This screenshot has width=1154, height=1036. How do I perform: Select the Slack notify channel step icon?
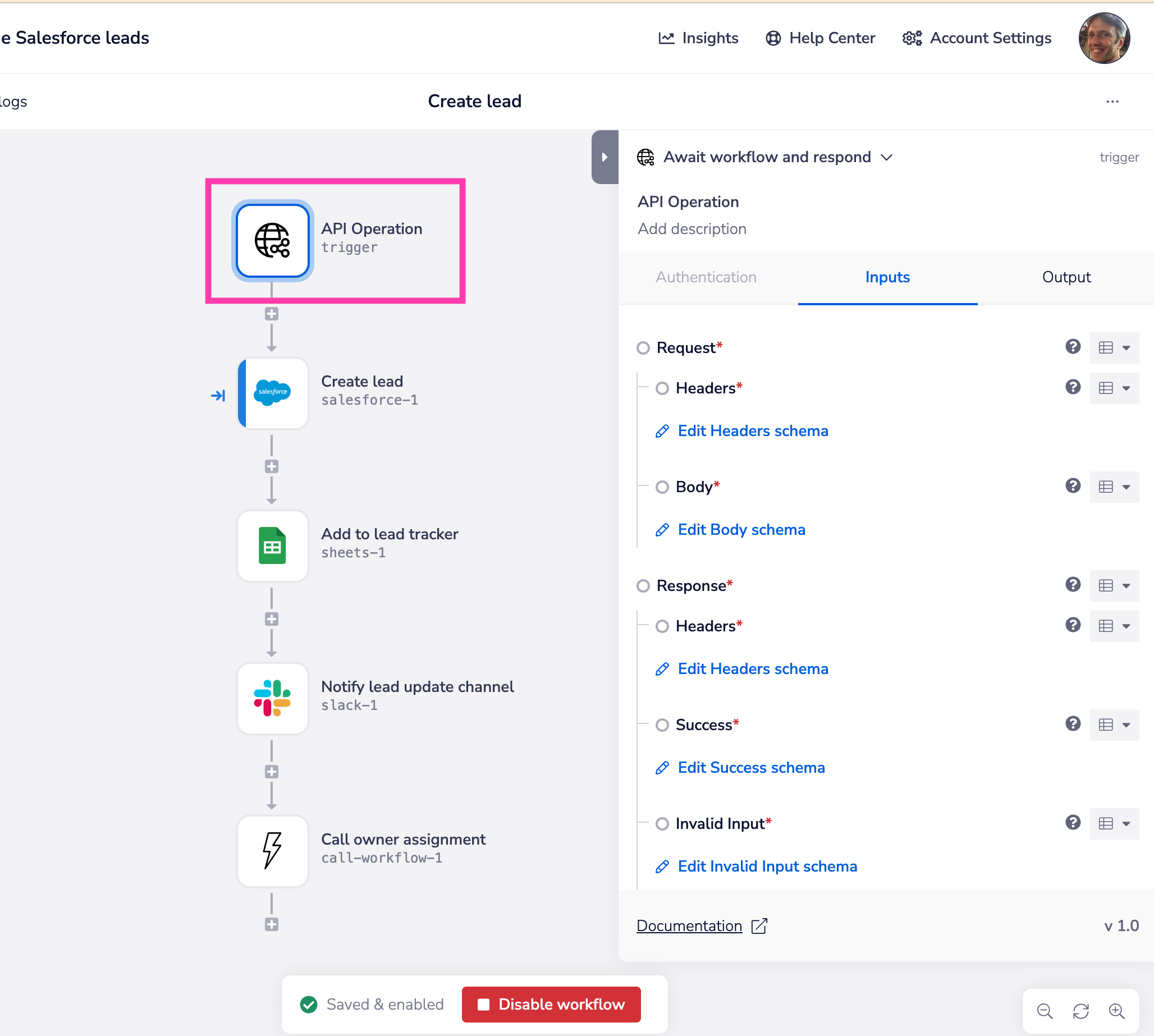[272, 699]
